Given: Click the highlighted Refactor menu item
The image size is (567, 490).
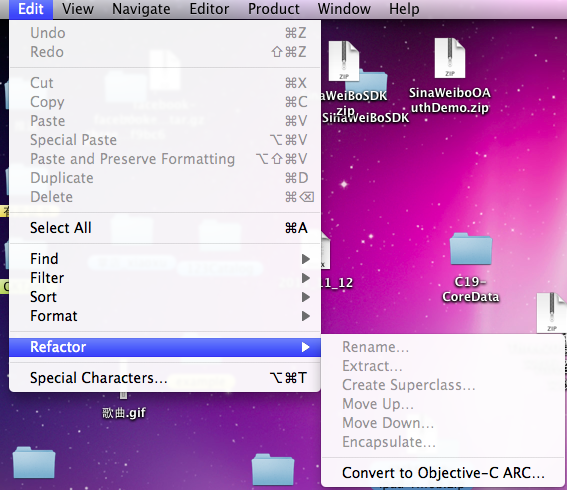Looking at the screenshot, I should click(165, 347).
